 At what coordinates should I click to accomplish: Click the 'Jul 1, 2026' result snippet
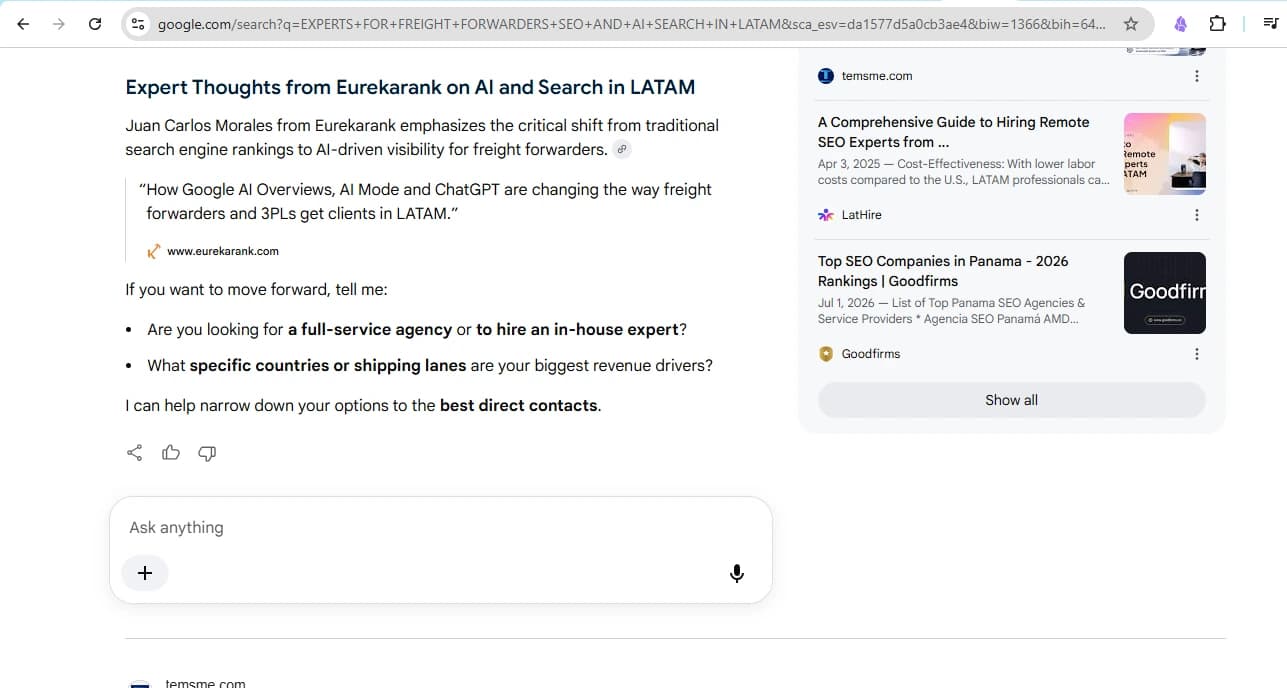(x=952, y=311)
